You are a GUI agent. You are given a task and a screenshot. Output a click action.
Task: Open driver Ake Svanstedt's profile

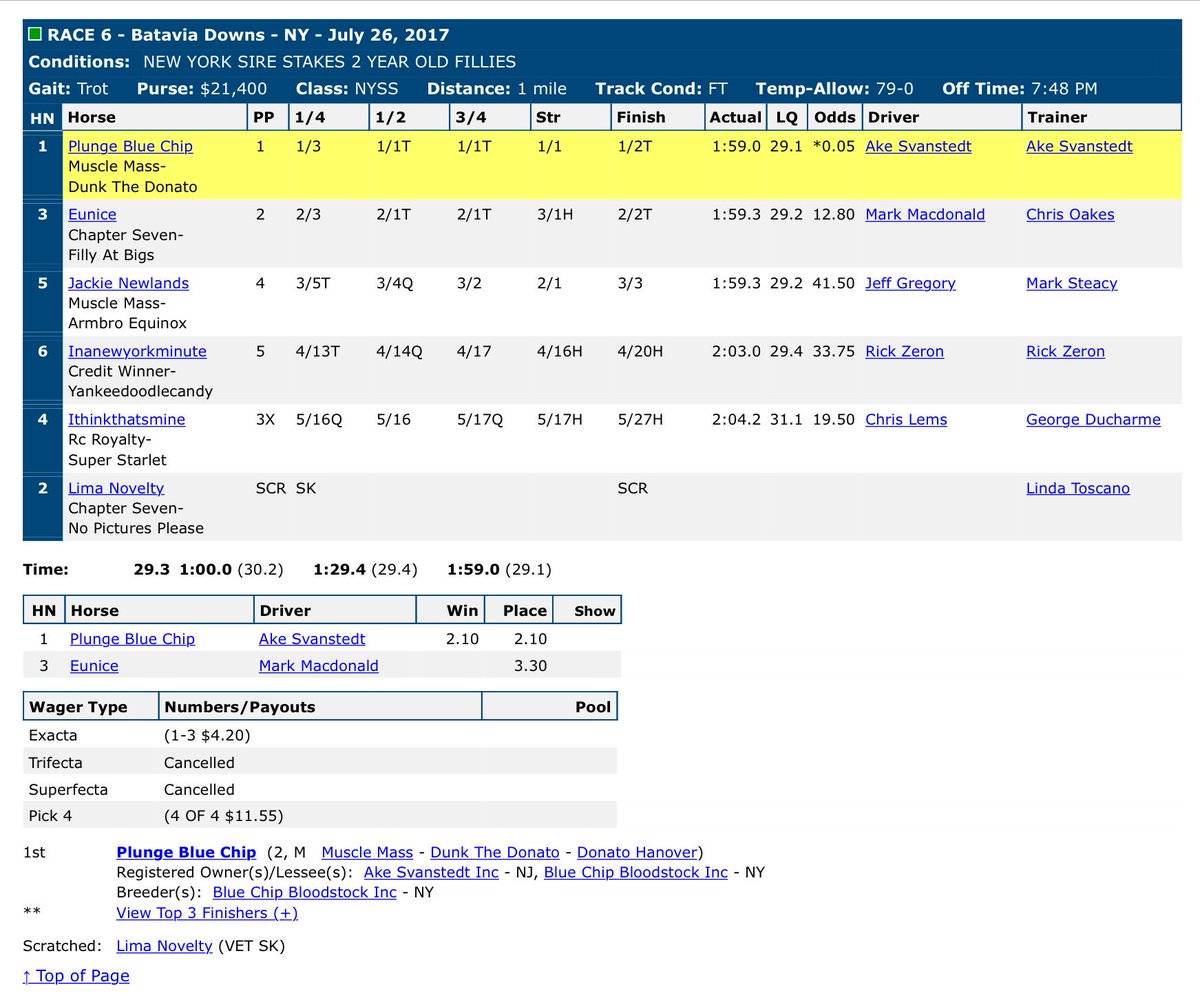(x=920, y=146)
